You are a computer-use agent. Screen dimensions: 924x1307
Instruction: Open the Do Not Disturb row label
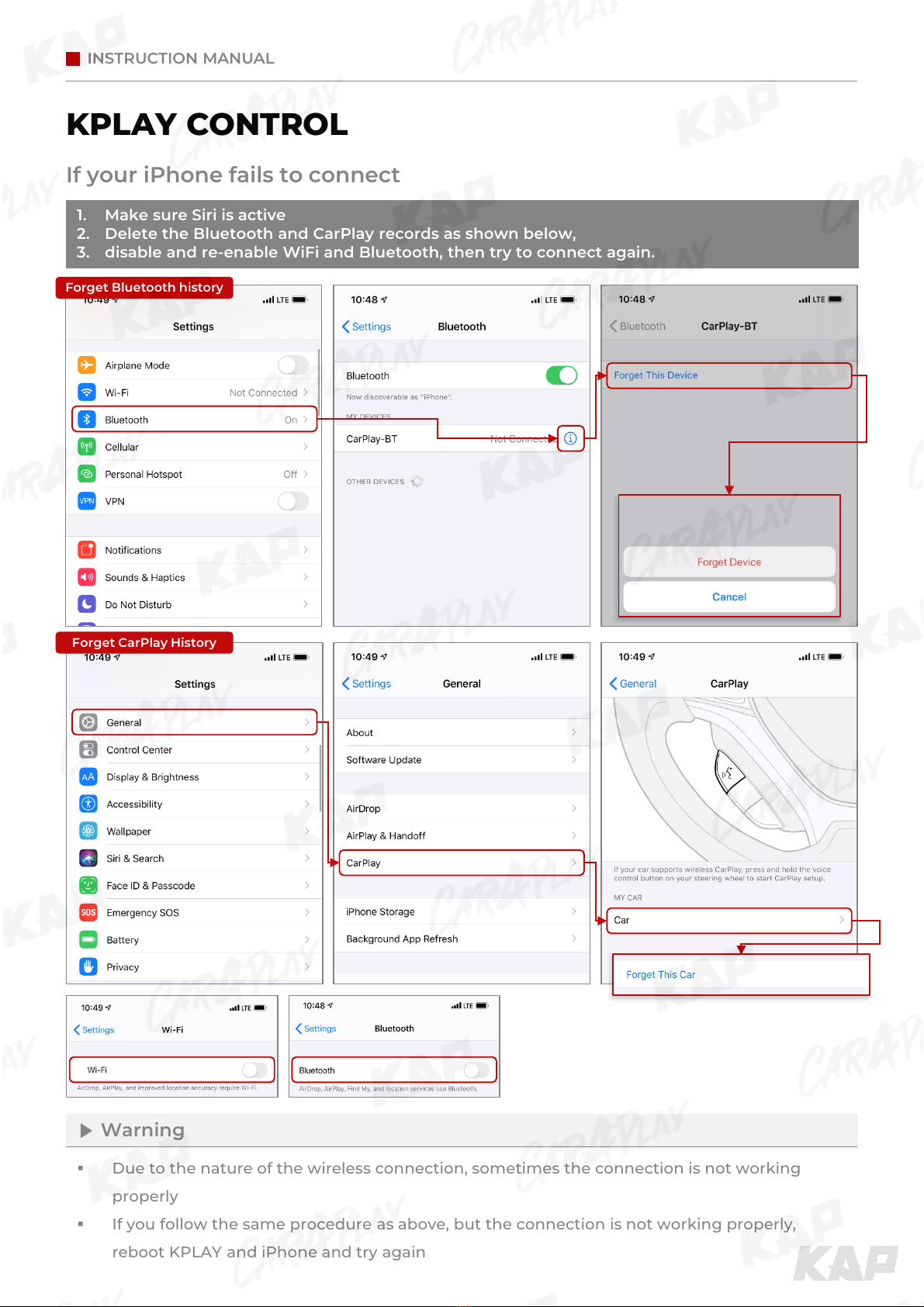tap(138, 604)
